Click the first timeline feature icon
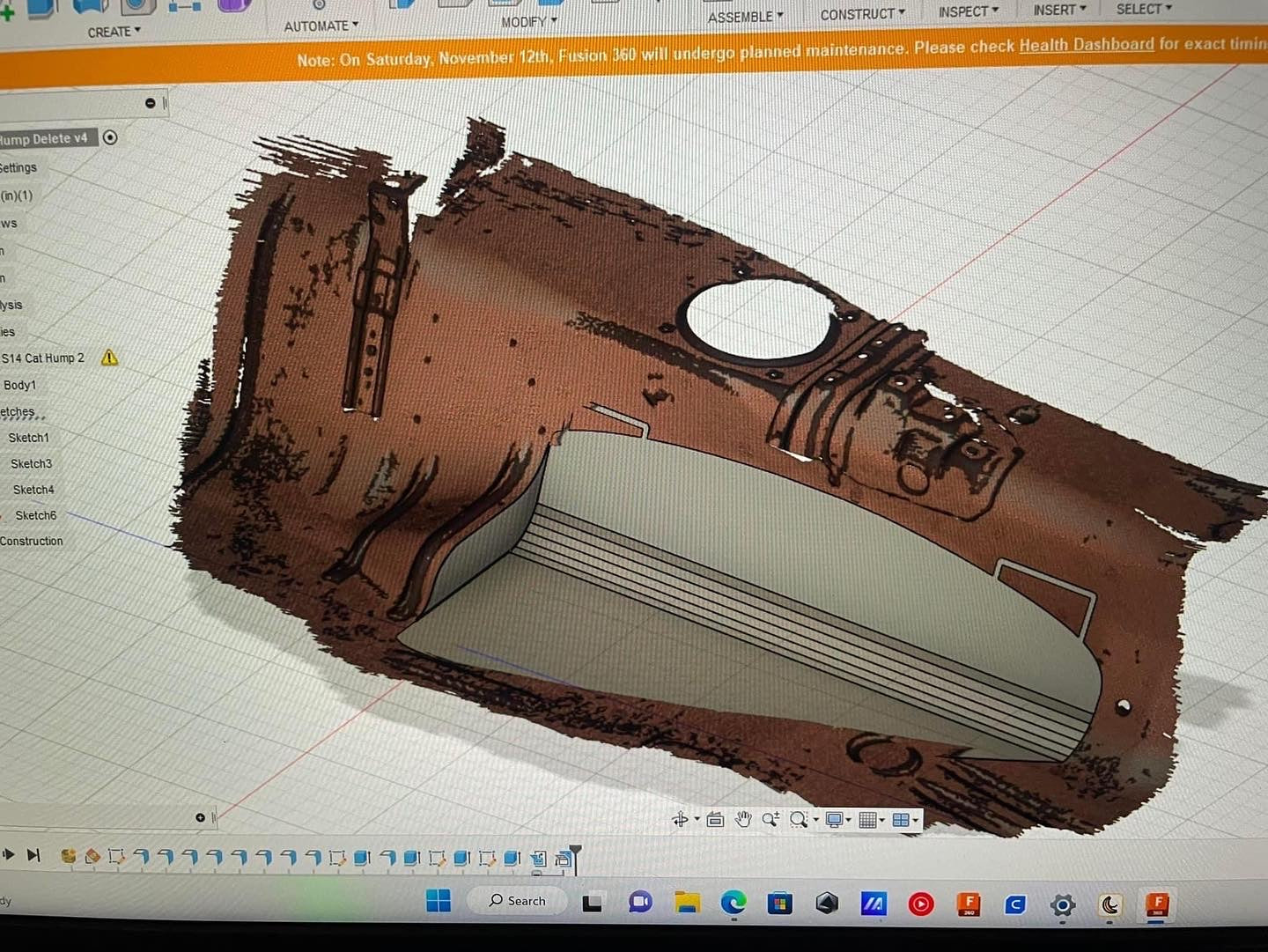 point(69,856)
